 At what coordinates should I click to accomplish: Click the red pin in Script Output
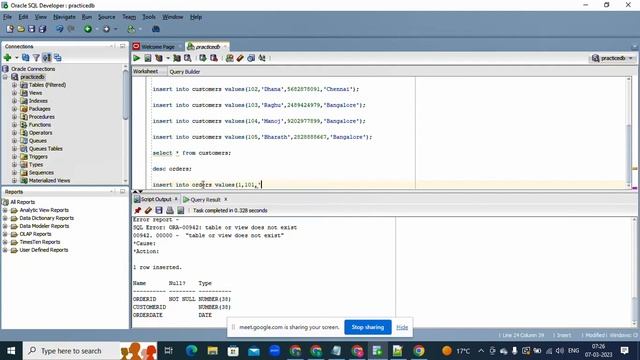pos(138,210)
